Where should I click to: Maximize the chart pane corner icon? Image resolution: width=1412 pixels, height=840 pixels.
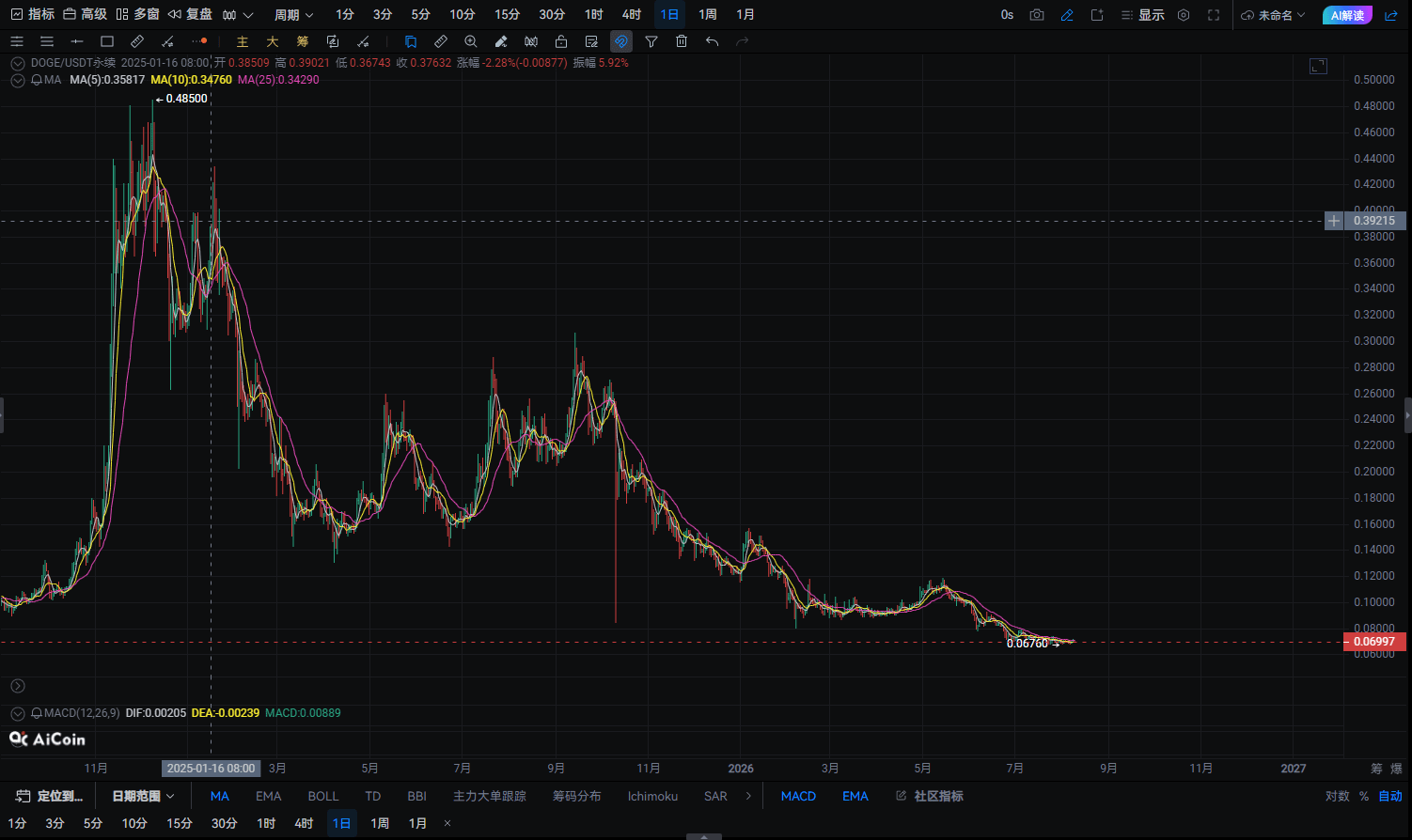coord(1319,66)
